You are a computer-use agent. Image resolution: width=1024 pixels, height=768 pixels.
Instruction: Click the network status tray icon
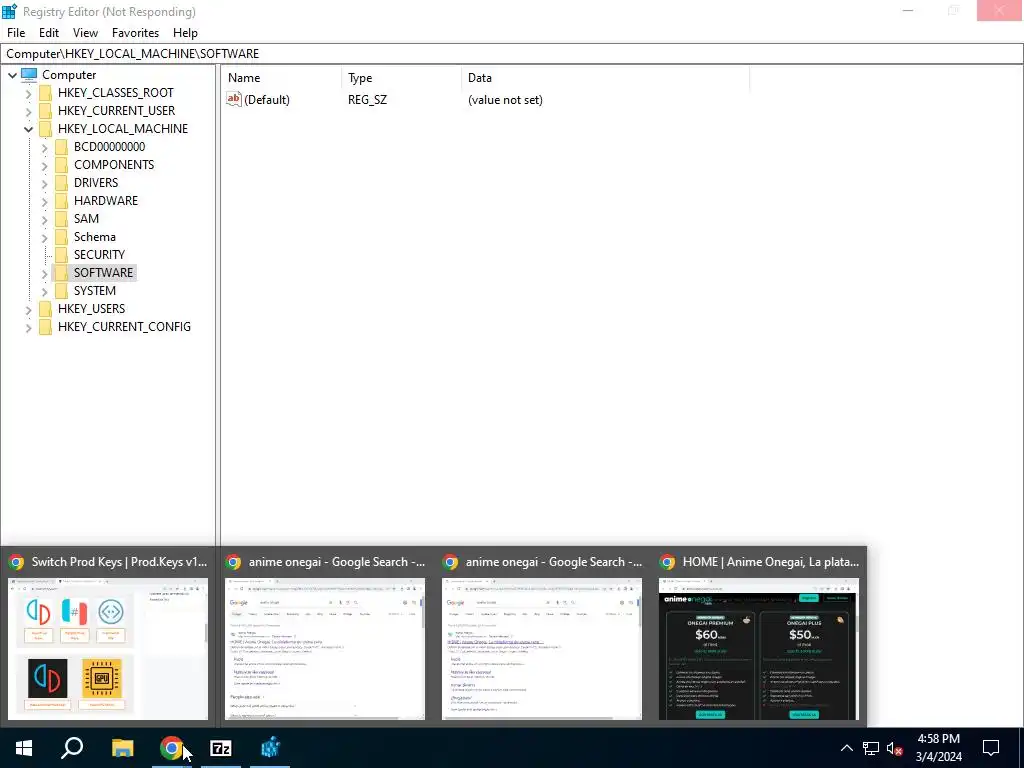coord(871,748)
